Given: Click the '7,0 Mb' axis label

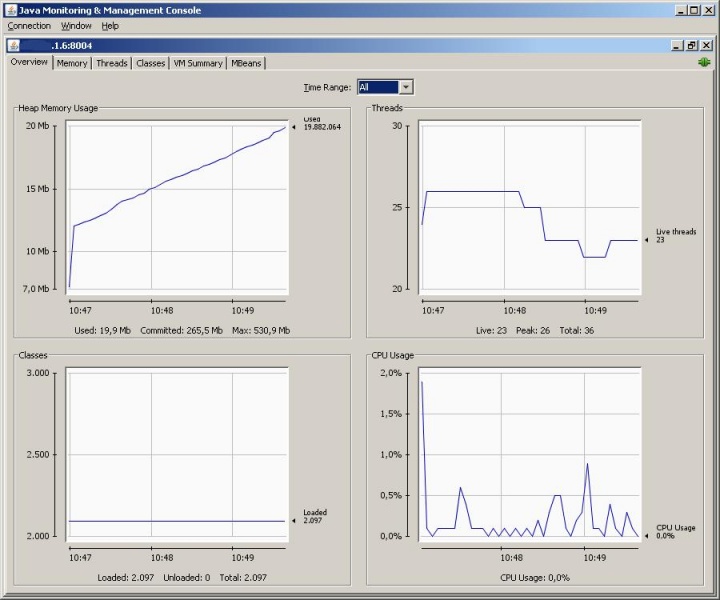Looking at the screenshot, I should coord(36,289).
